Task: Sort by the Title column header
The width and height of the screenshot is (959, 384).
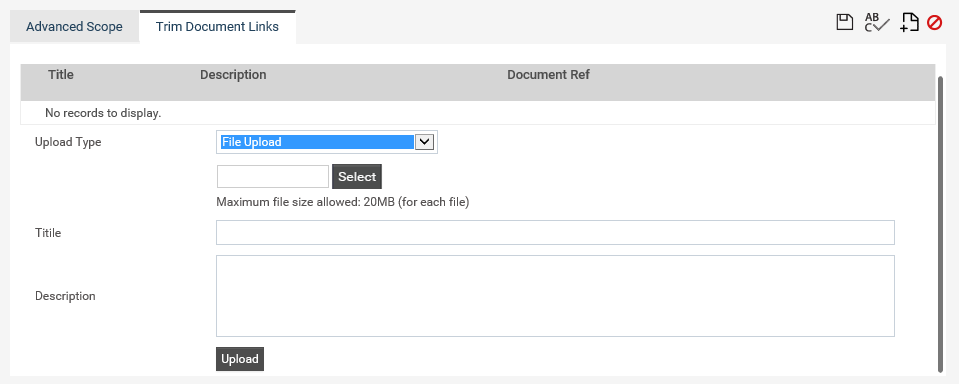Action: click(x=61, y=75)
